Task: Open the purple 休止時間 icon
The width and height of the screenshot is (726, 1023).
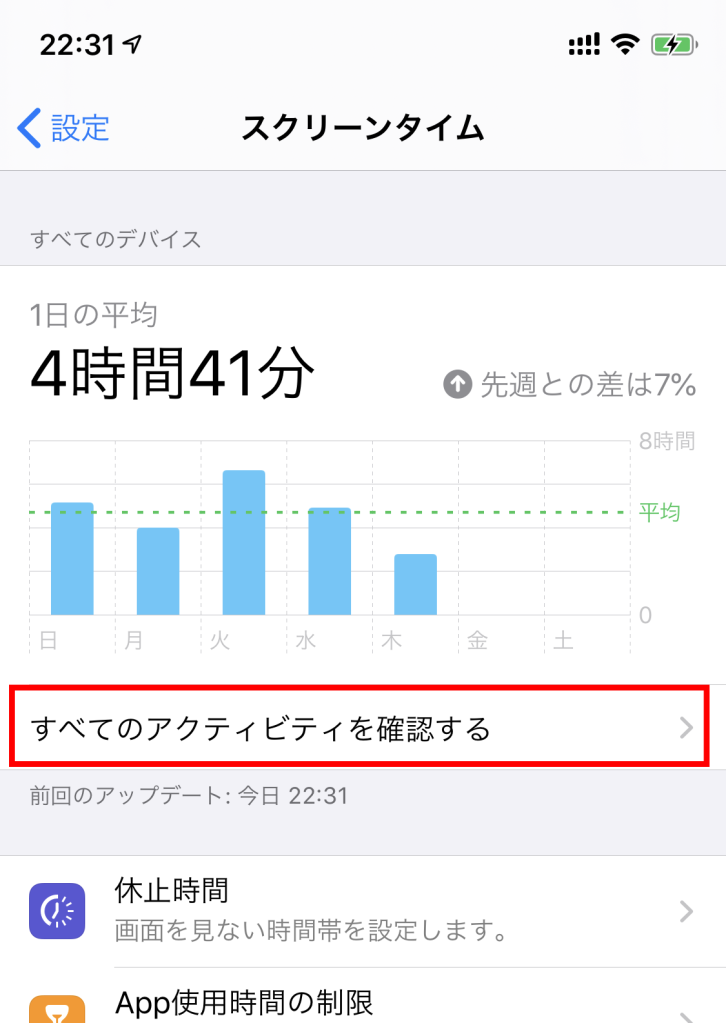Action: 57,911
